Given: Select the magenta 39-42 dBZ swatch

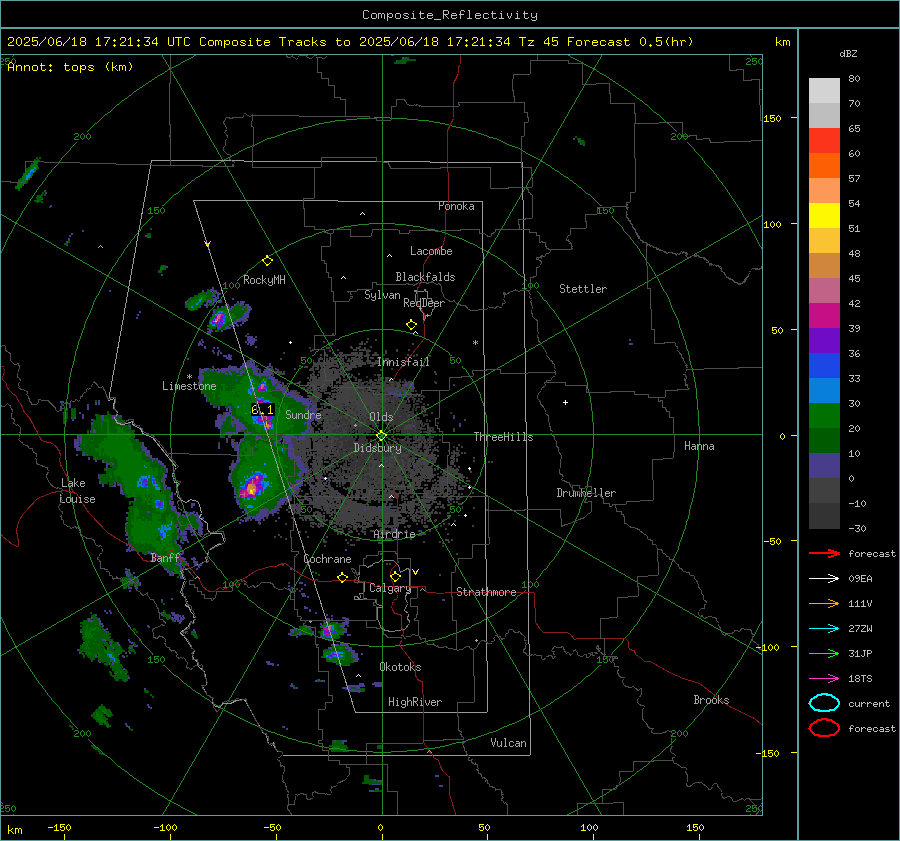Looking at the screenshot, I should [824, 315].
